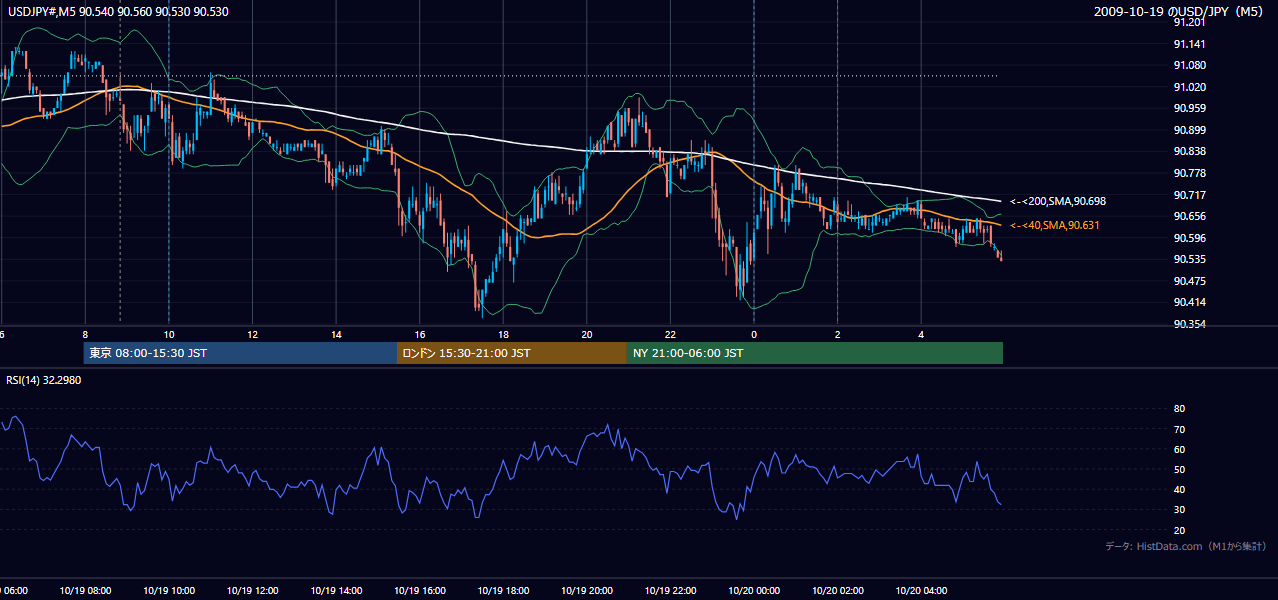The image size is (1278, 600).
Task: Click the RSI 70 level label
Action: pos(1179,429)
